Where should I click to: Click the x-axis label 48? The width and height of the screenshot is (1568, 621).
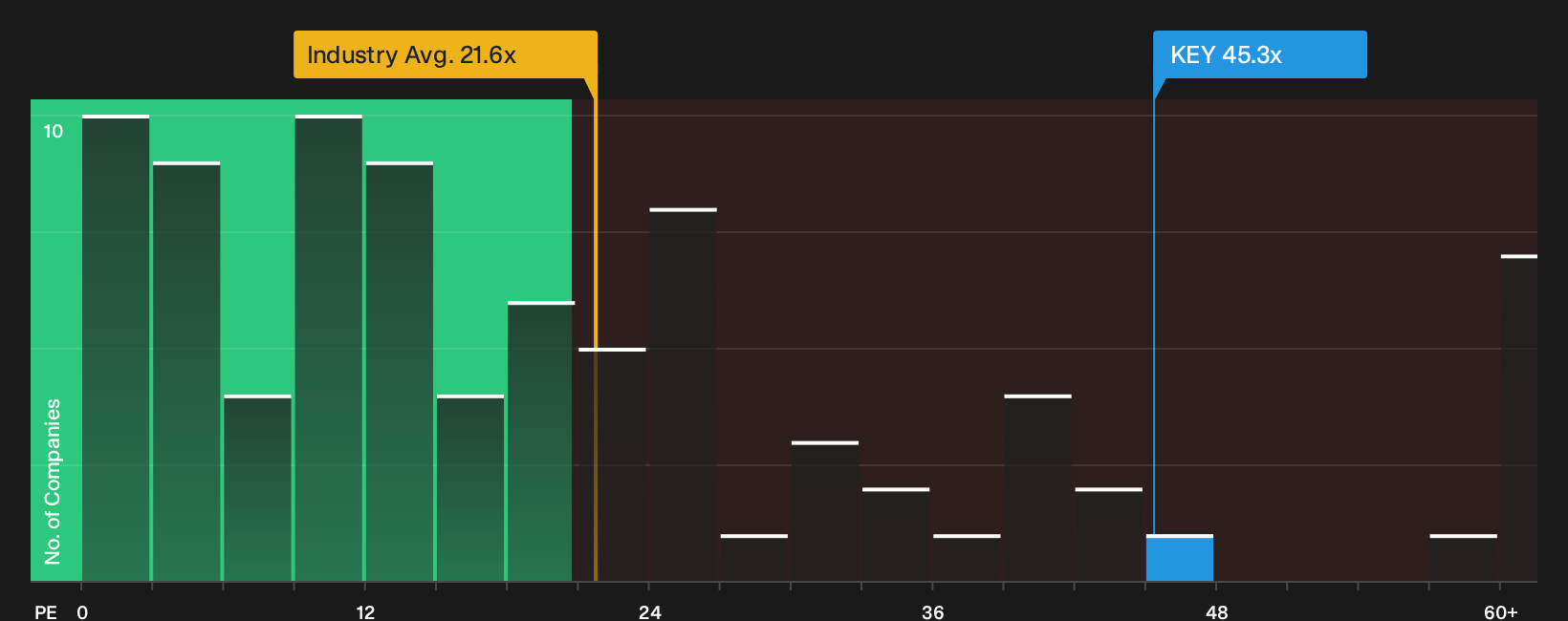click(x=1217, y=612)
